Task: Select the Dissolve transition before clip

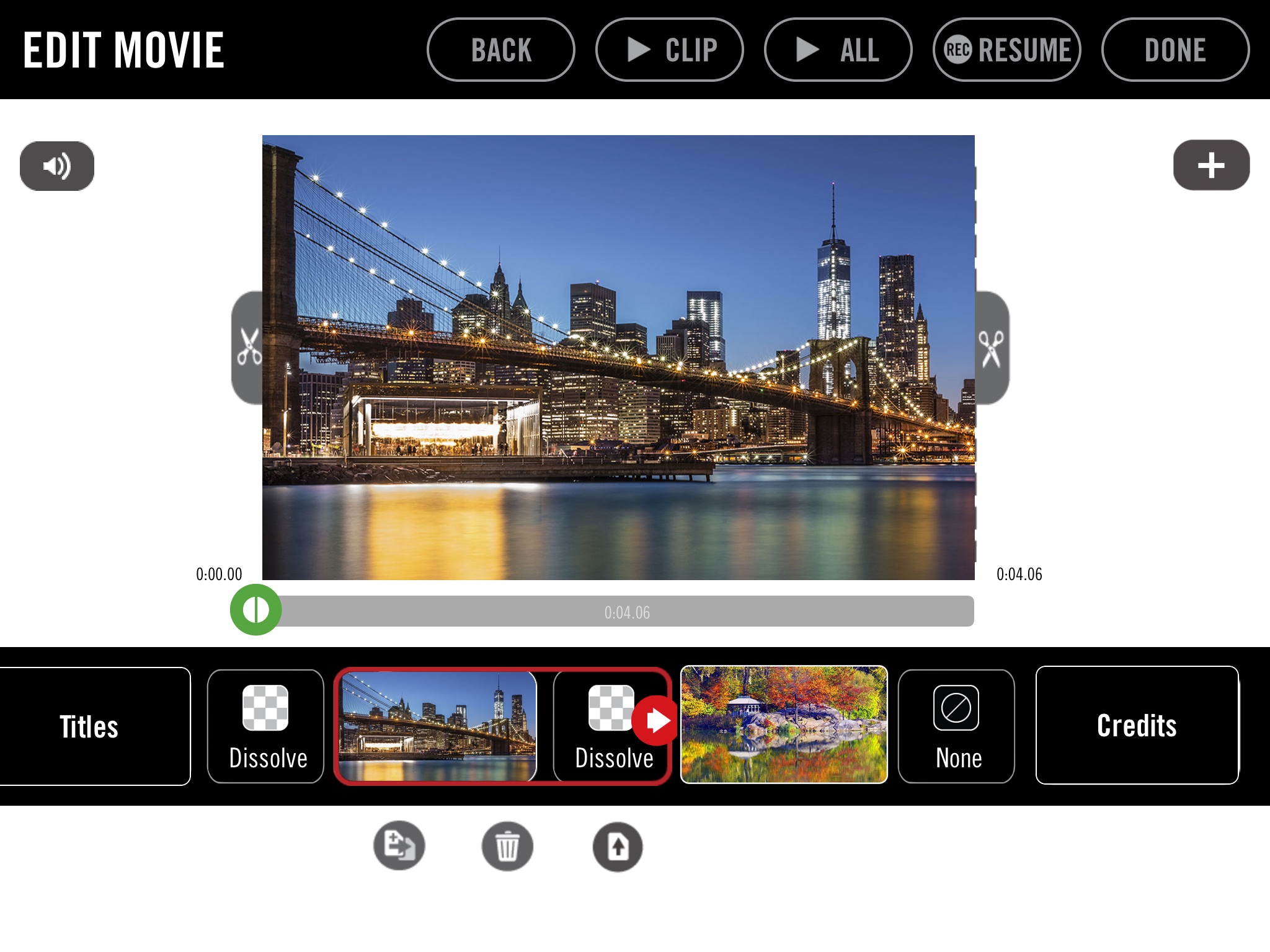Action: coord(265,725)
